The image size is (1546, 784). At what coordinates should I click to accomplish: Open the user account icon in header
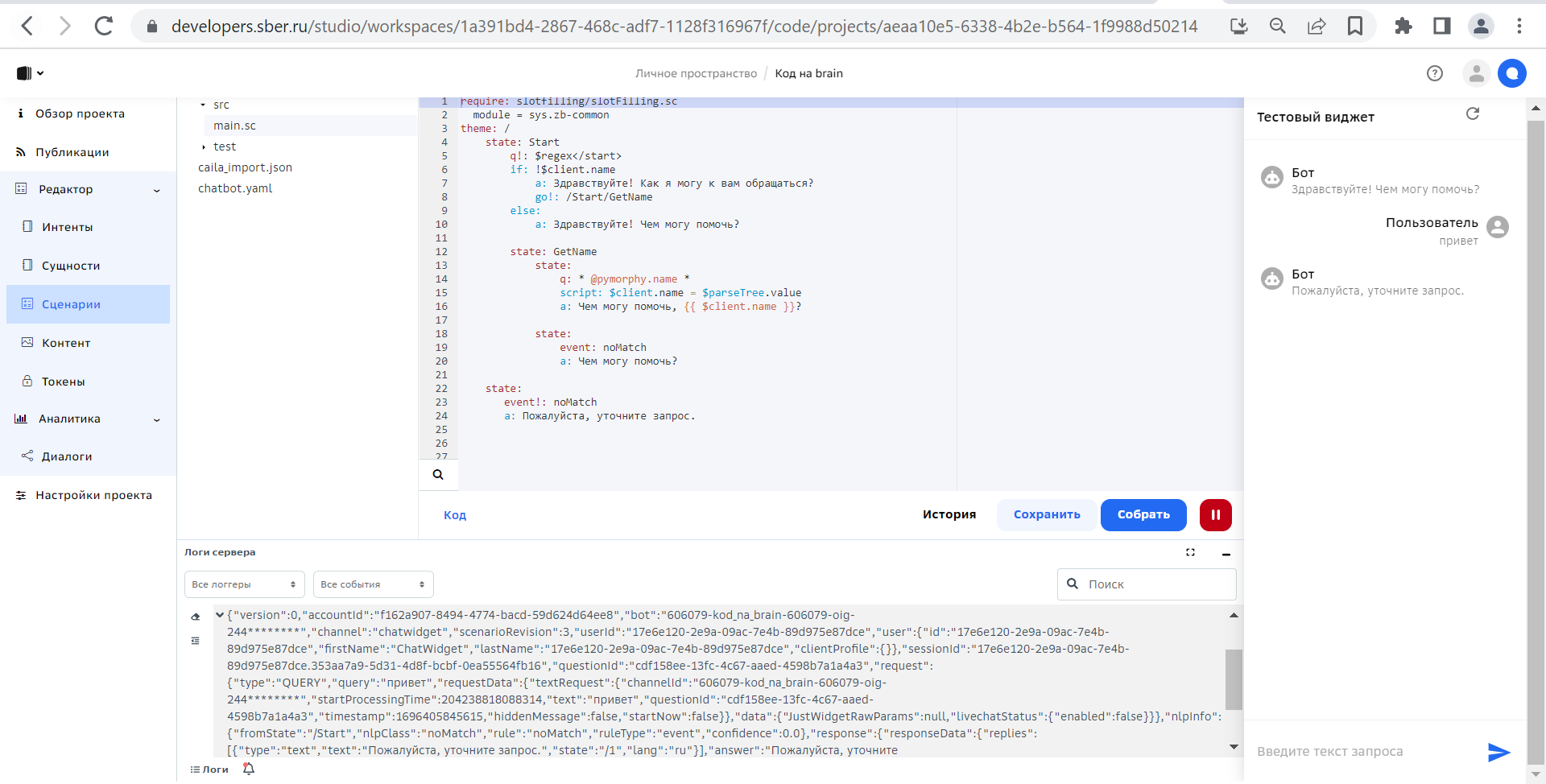1476,73
